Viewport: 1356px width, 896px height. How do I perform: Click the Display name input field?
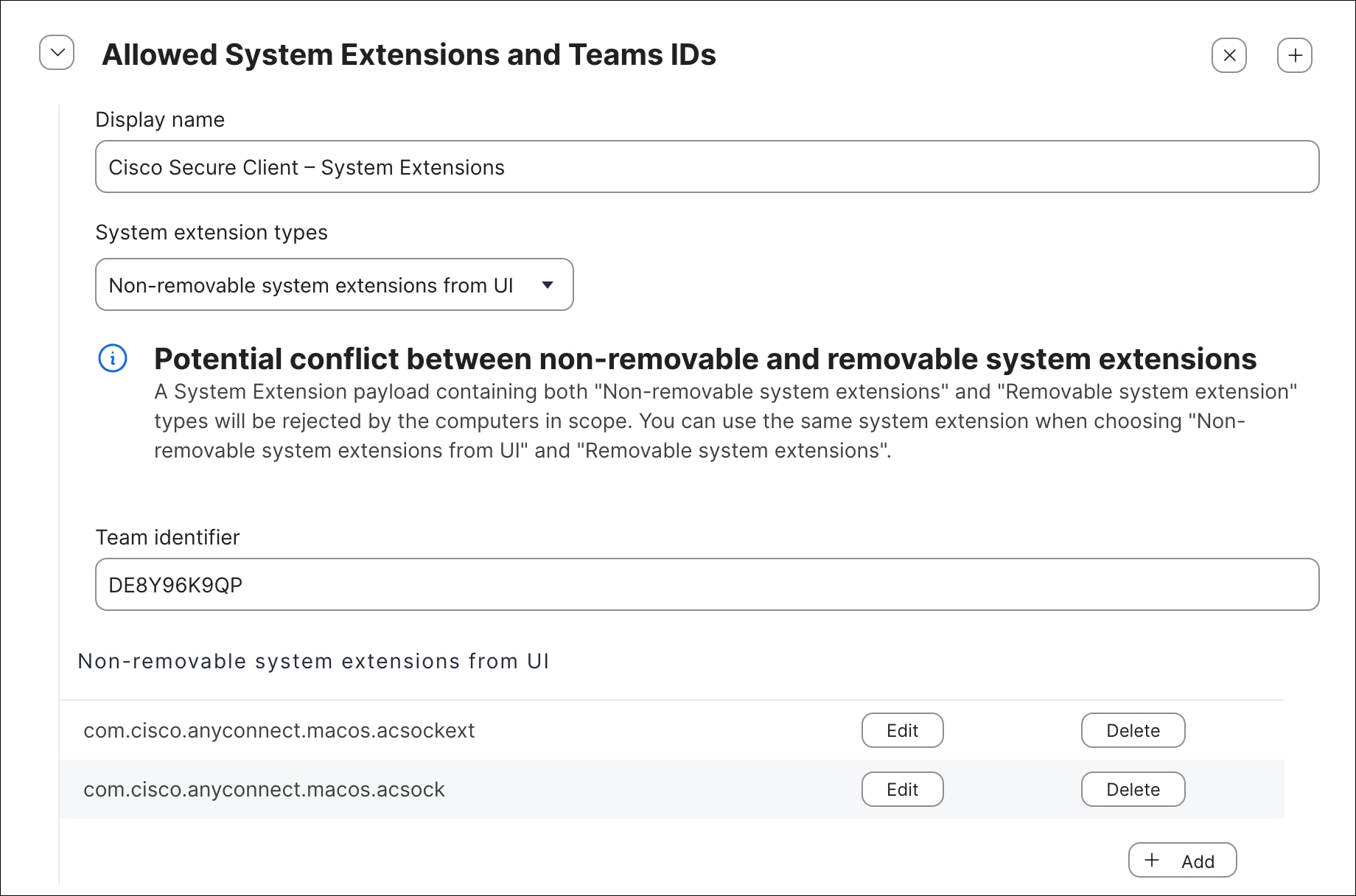[x=707, y=167]
